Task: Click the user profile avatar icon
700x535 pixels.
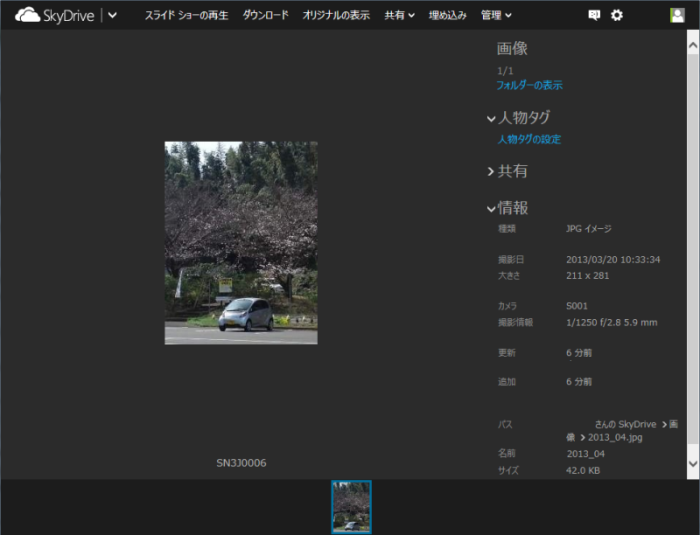Action: tap(677, 15)
